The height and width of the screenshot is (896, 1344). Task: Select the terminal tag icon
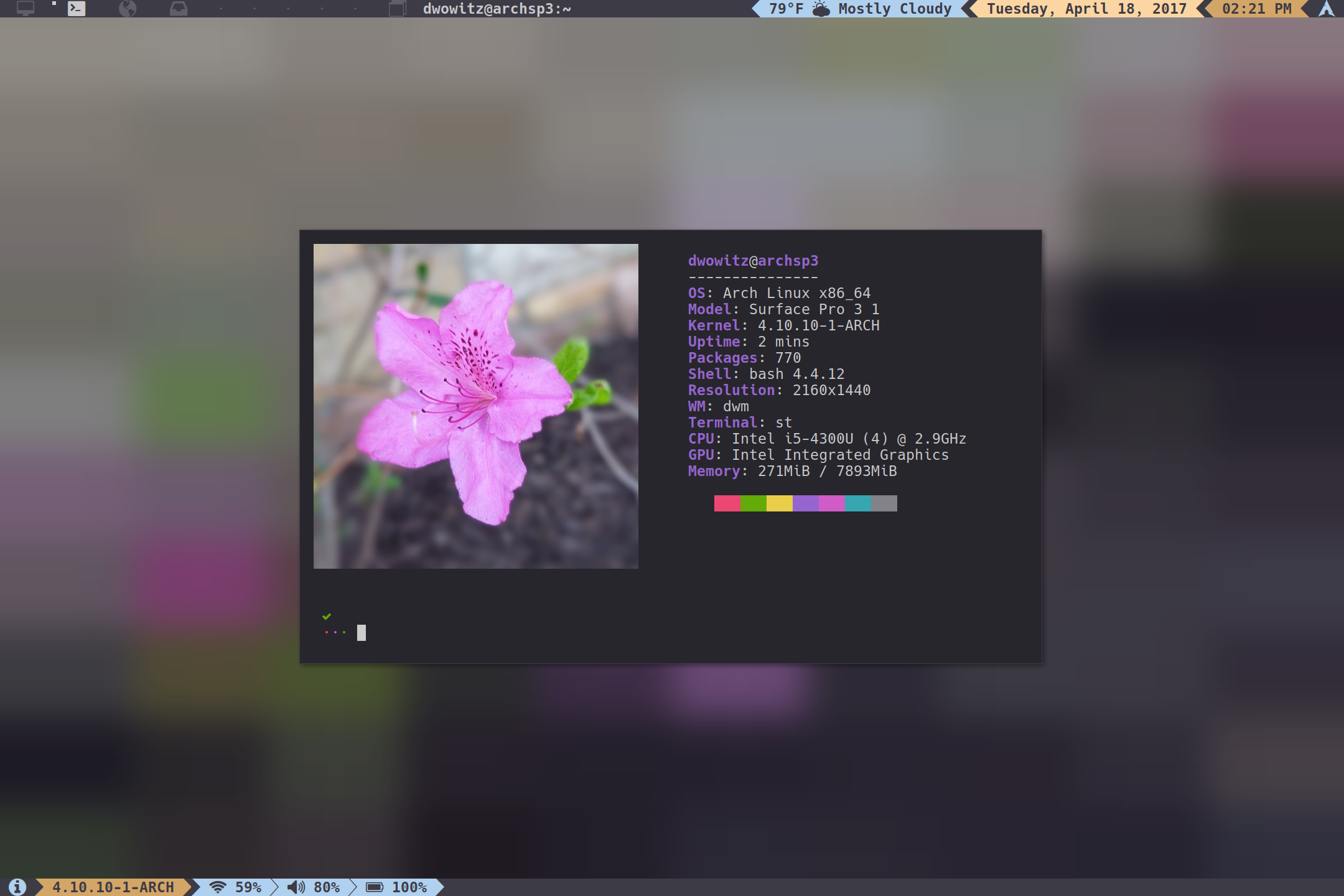tap(77, 9)
